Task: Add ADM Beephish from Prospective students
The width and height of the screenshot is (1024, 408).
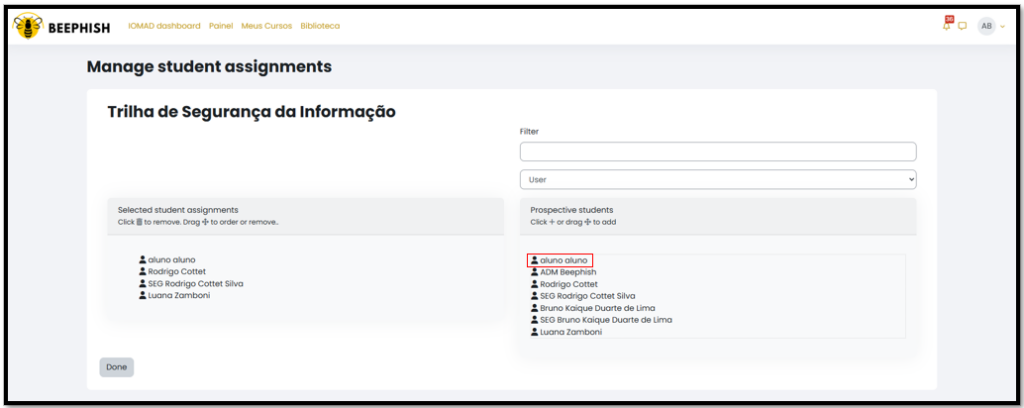Action: (x=568, y=272)
